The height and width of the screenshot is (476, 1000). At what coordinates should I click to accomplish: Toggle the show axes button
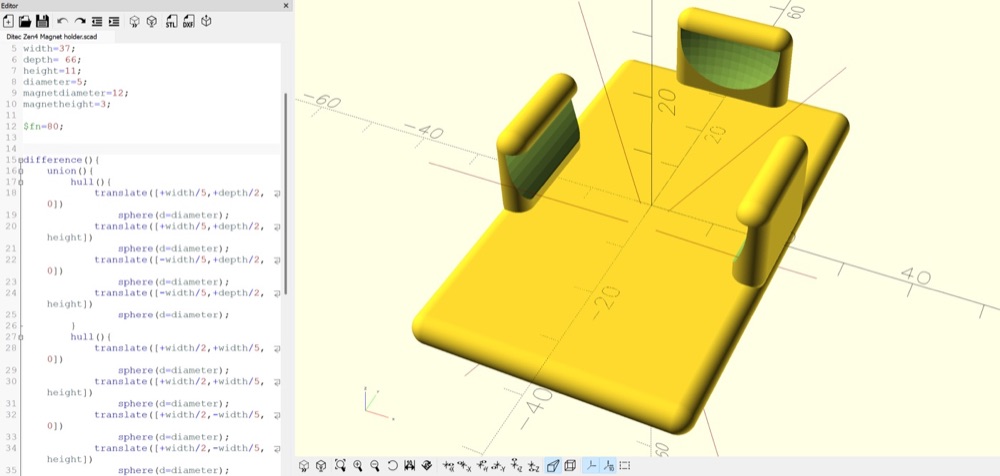[x=591, y=466]
